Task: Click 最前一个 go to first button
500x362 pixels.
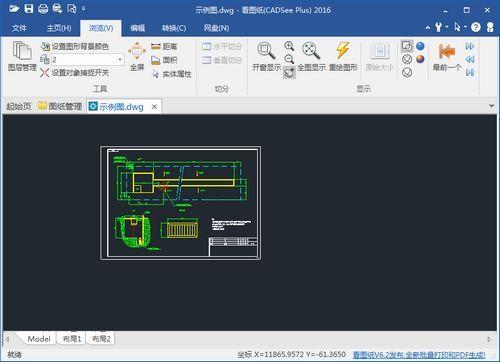Action: (447, 56)
